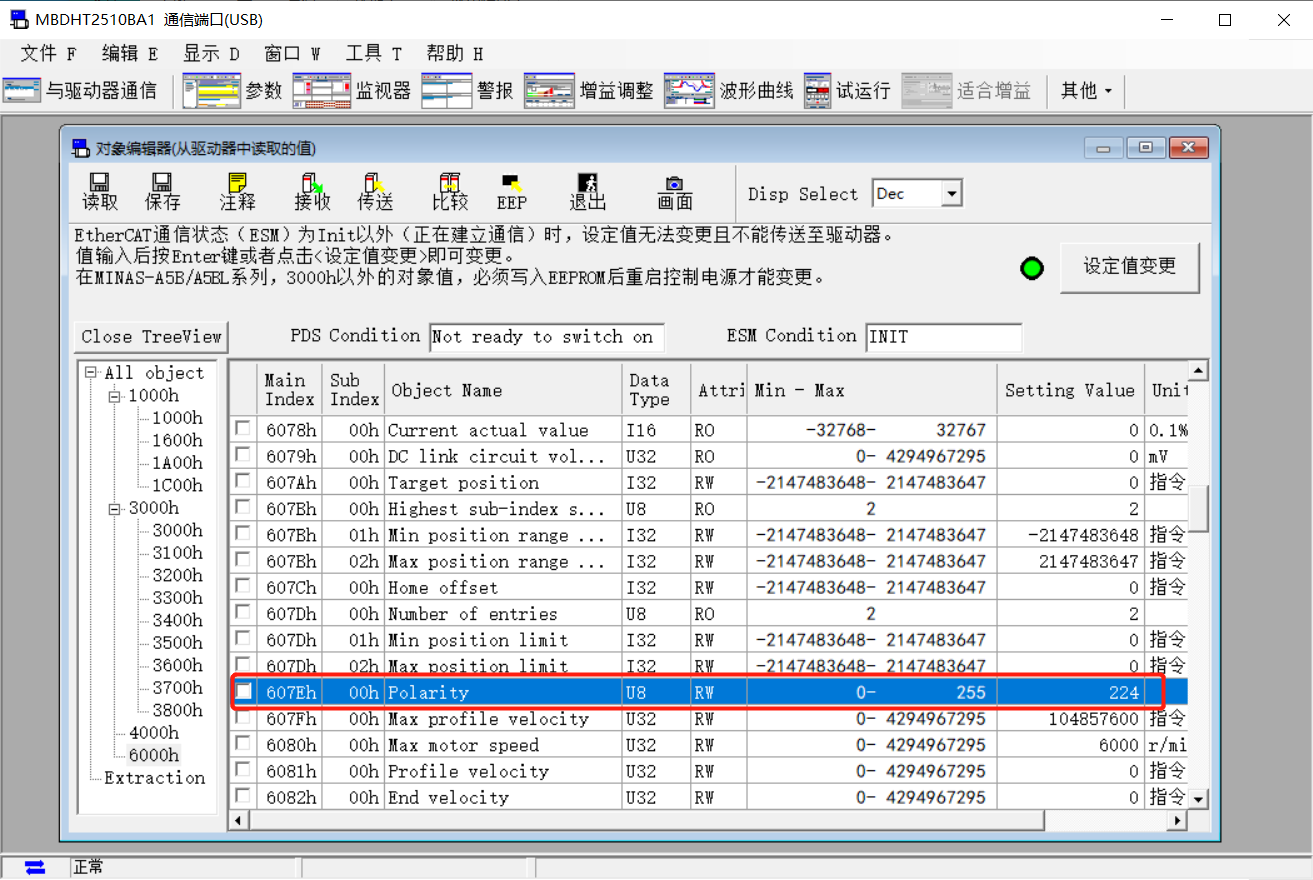Open the 增益调整 gain tuning tool

tap(589, 91)
